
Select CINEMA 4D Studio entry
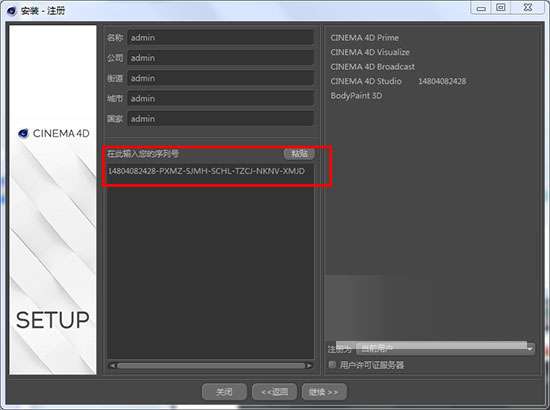tap(366, 81)
